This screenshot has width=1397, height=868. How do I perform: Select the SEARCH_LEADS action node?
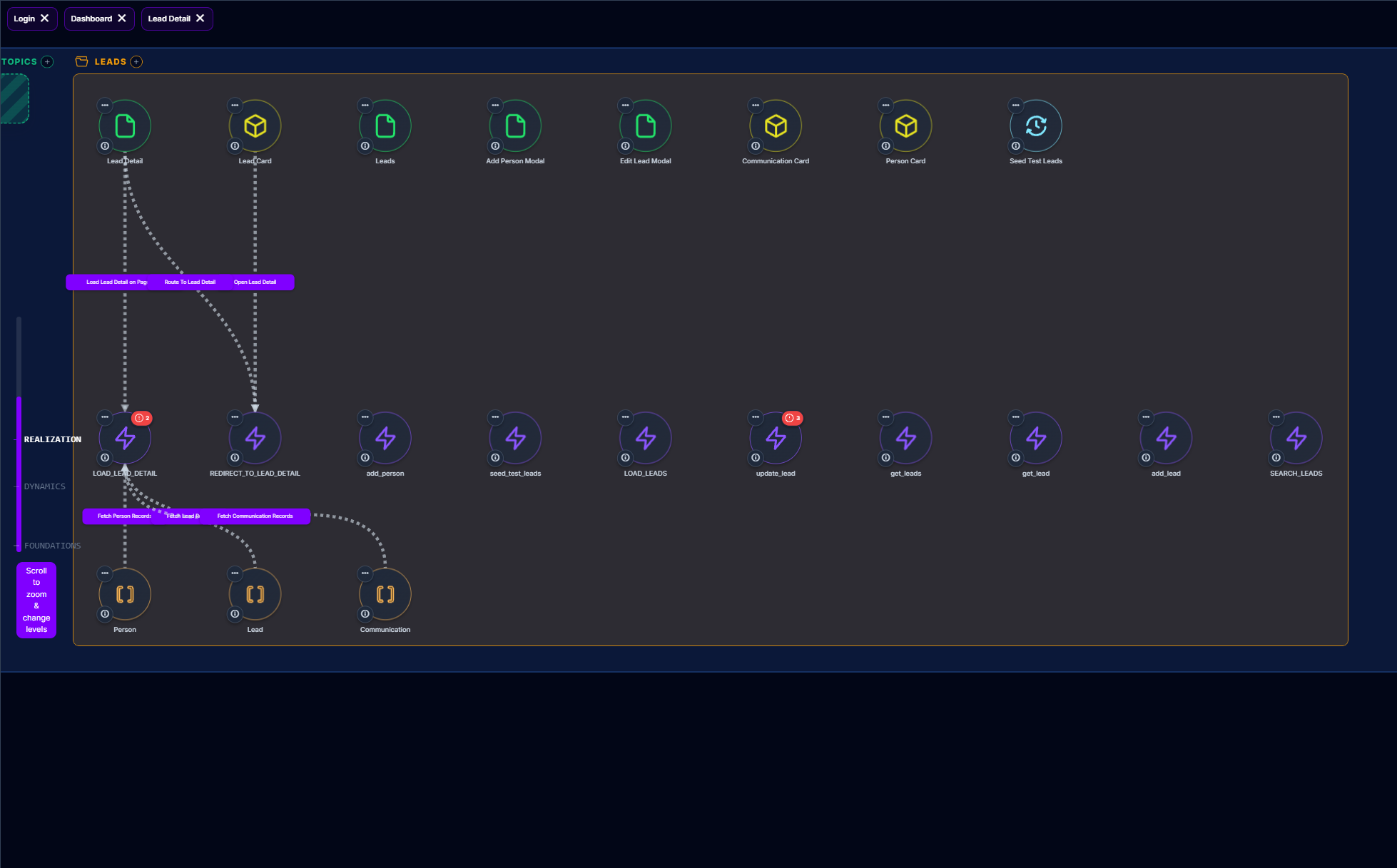pos(1296,438)
